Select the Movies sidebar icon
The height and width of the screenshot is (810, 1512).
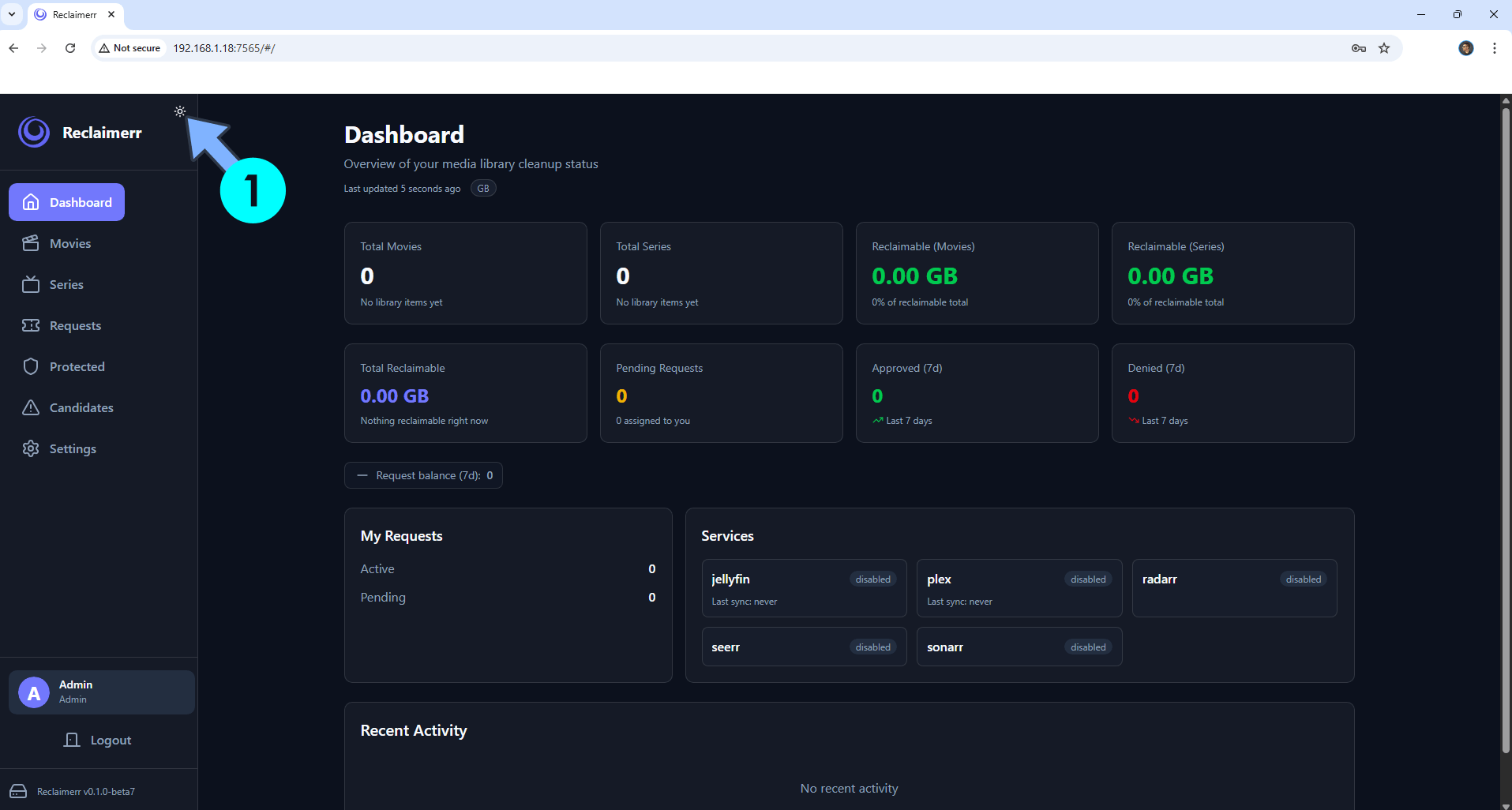(x=32, y=243)
